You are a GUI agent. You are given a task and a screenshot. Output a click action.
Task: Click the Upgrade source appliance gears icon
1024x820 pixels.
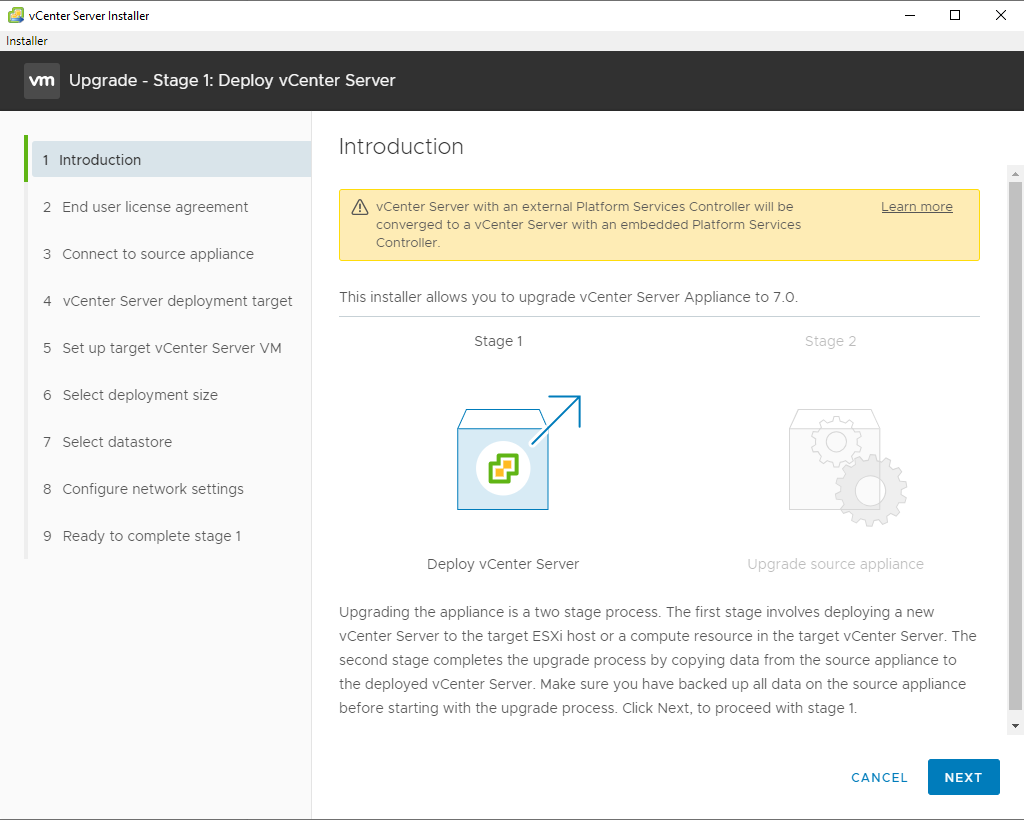pos(848,467)
